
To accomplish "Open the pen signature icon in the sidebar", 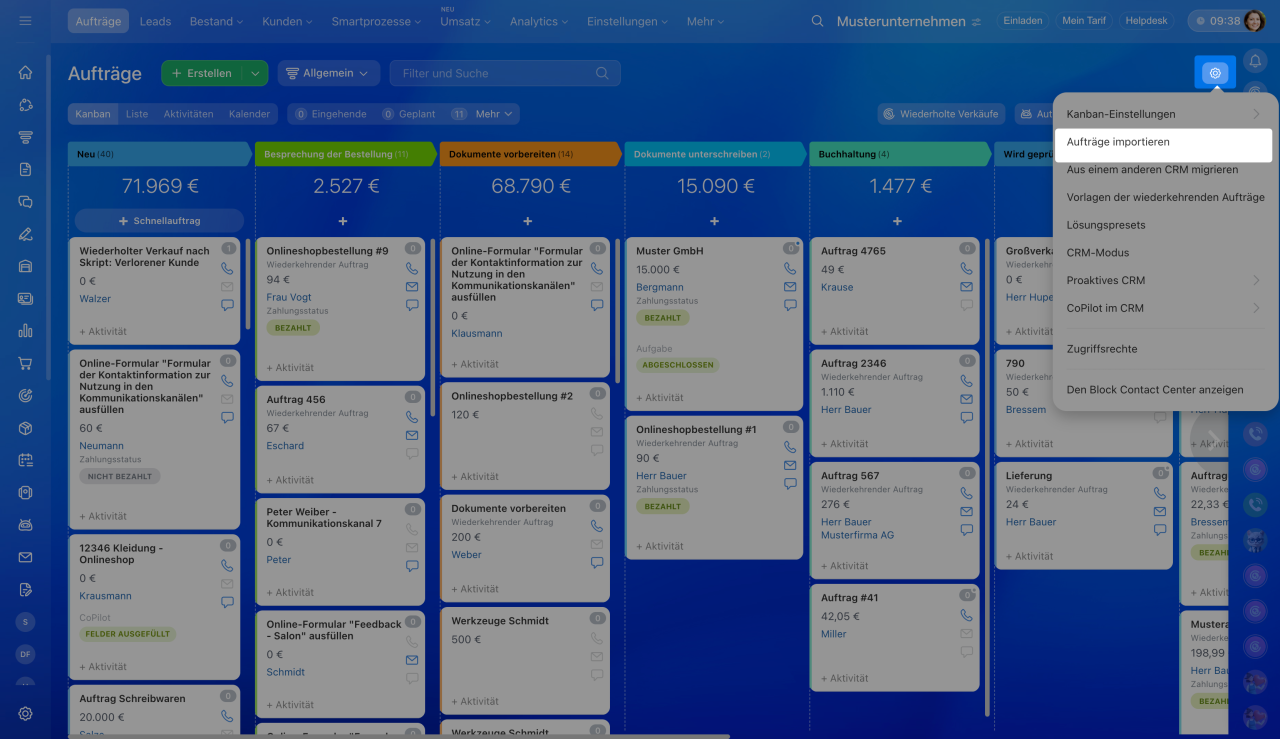I will coord(25,234).
